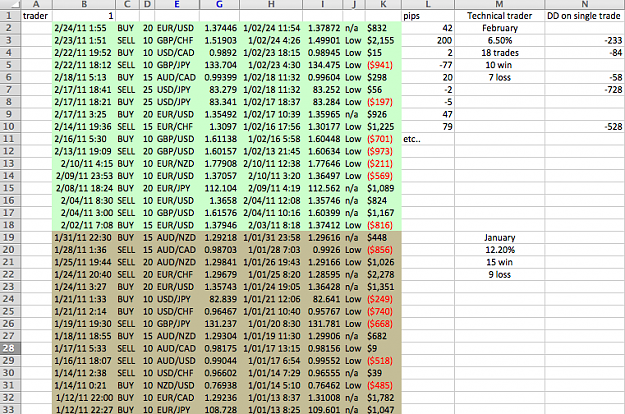Click loss cell ($973)
The height and width of the screenshot is (414, 625).
tap(383, 151)
